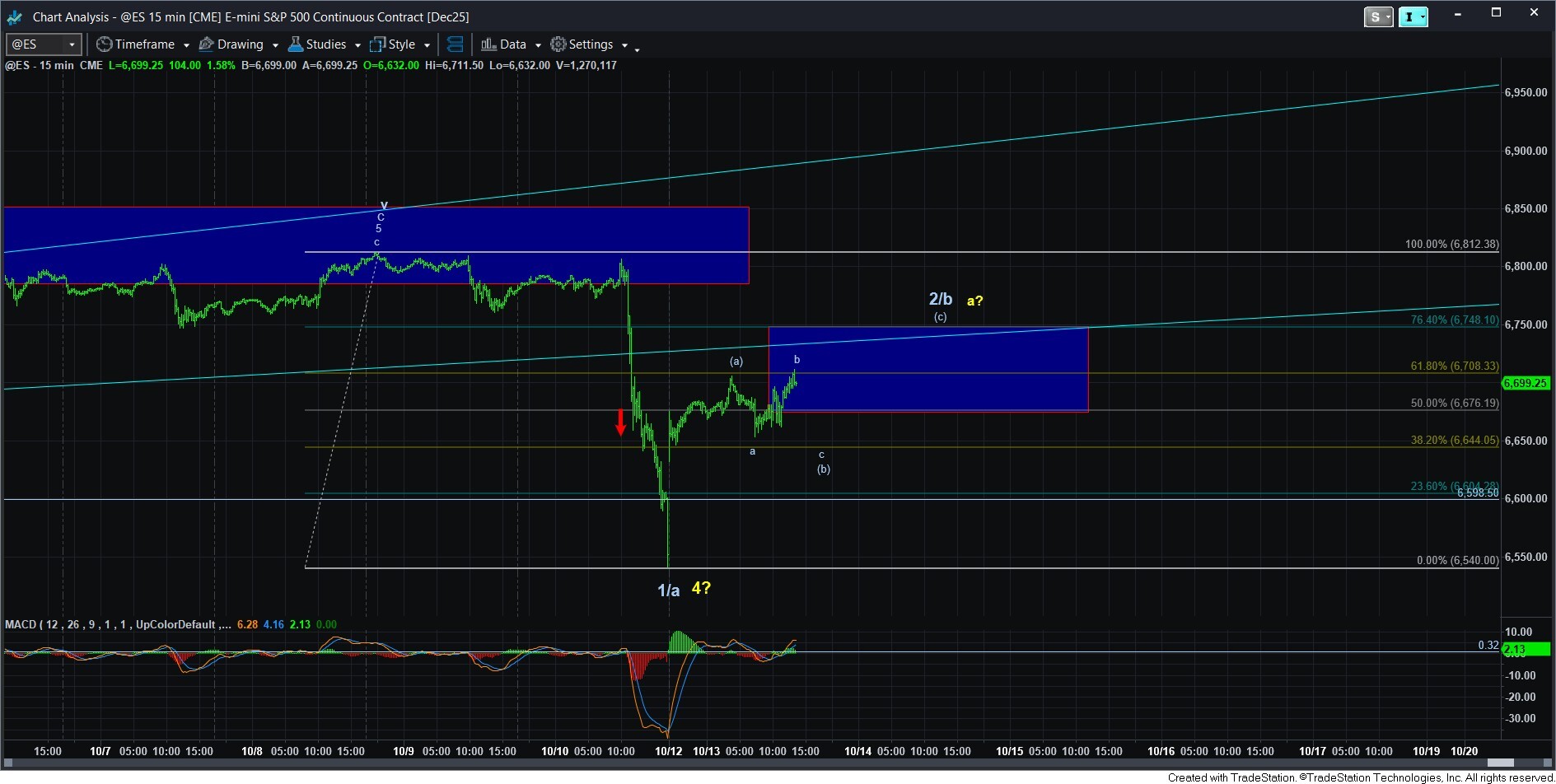
Task: Open the Drawing menu label
Action: pos(240,44)
